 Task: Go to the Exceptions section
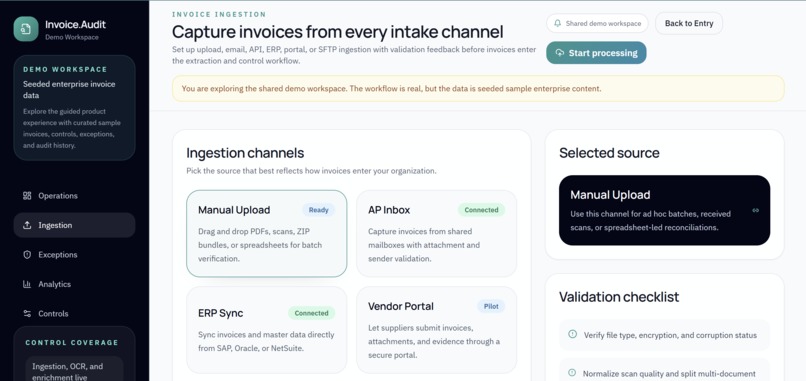(75, 255)
